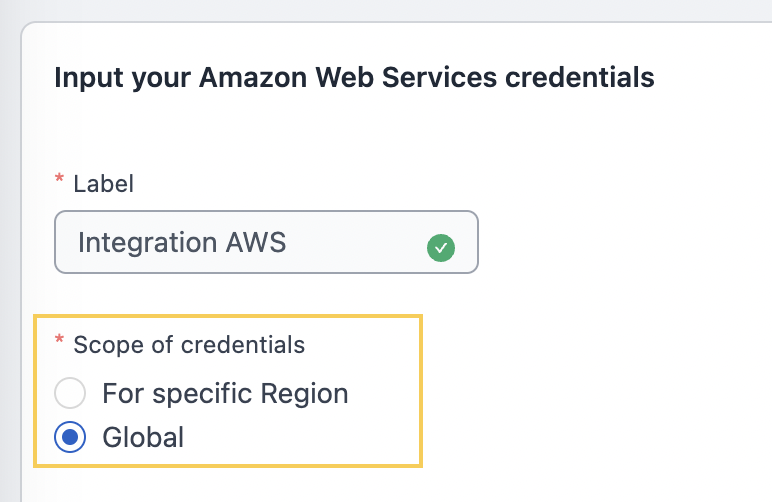Viewport: 772px width, 502px height.
Task: Click empty space inside the Label field
Action: pos(354,242)
